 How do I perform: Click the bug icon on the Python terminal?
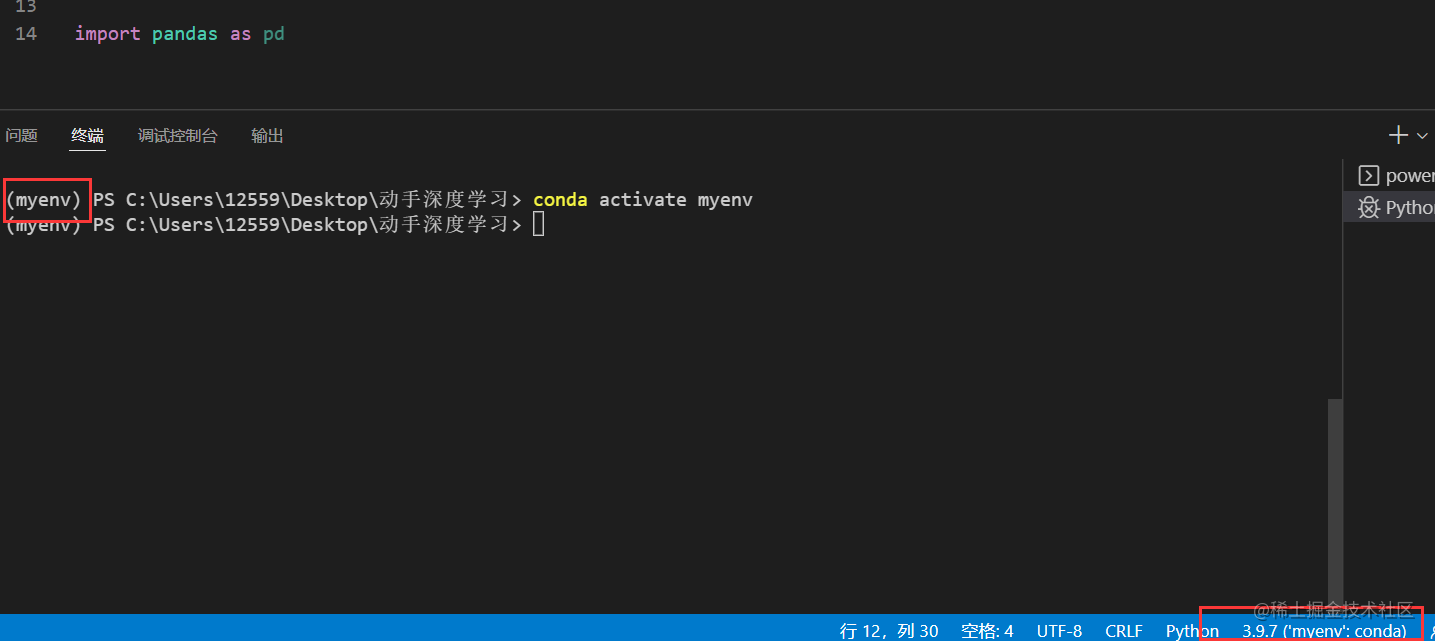click(1368, 207)
